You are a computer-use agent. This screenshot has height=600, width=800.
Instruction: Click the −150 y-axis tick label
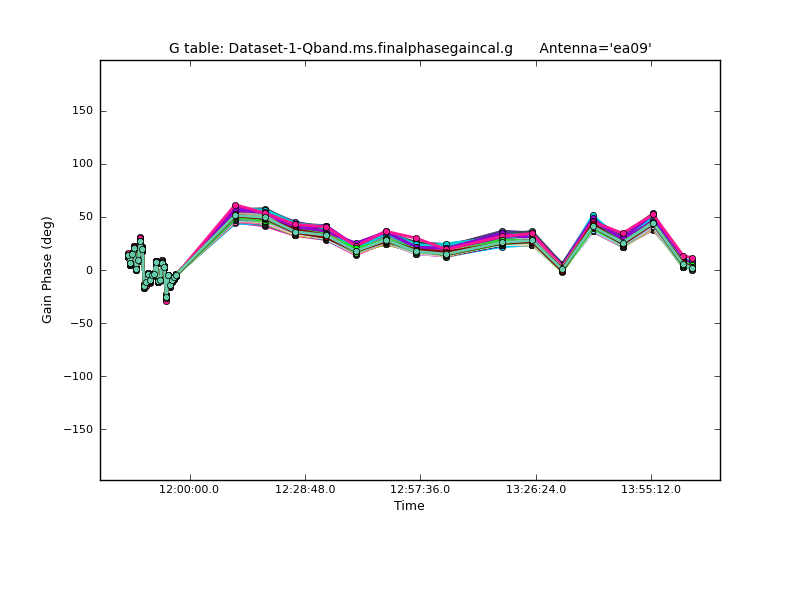pos(77,429)
